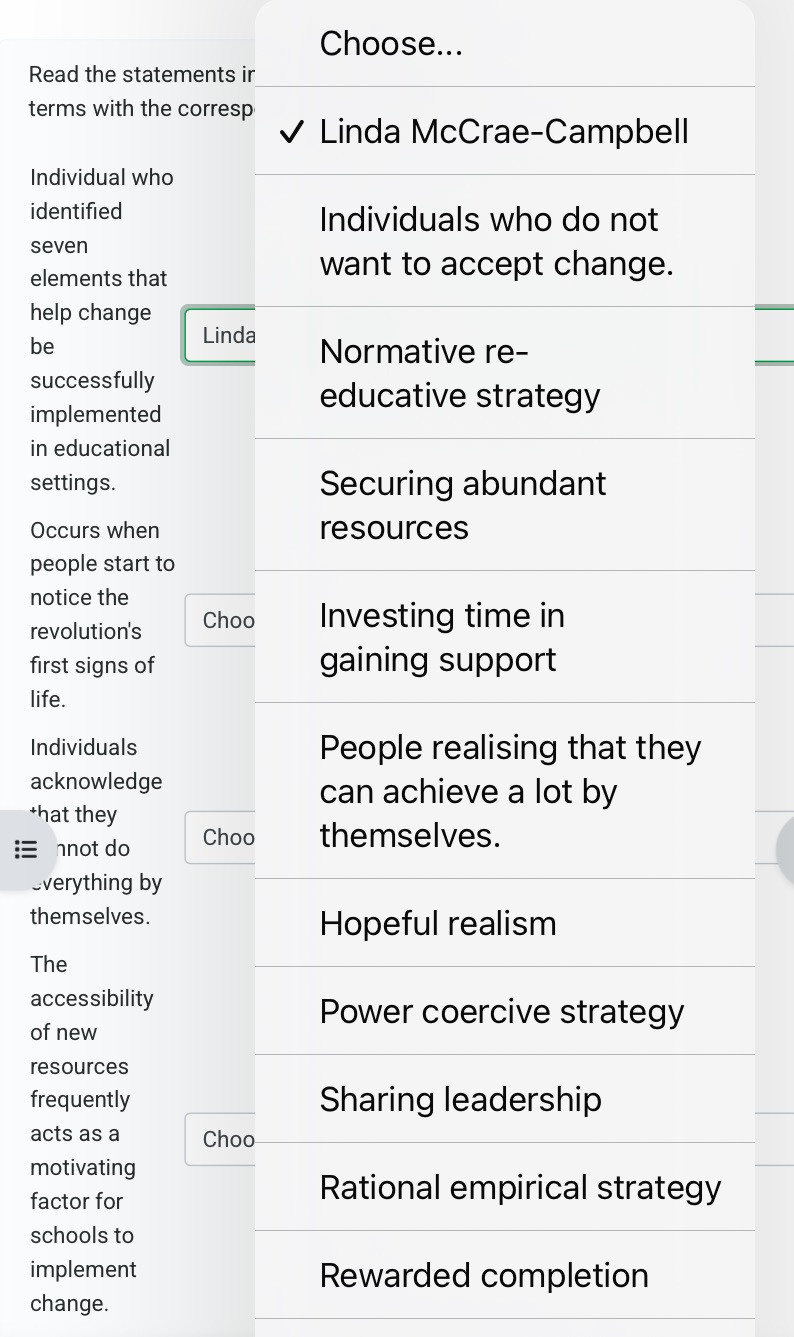Select the checked Linda McCrae-Campbell option

[x=503, y=131]
